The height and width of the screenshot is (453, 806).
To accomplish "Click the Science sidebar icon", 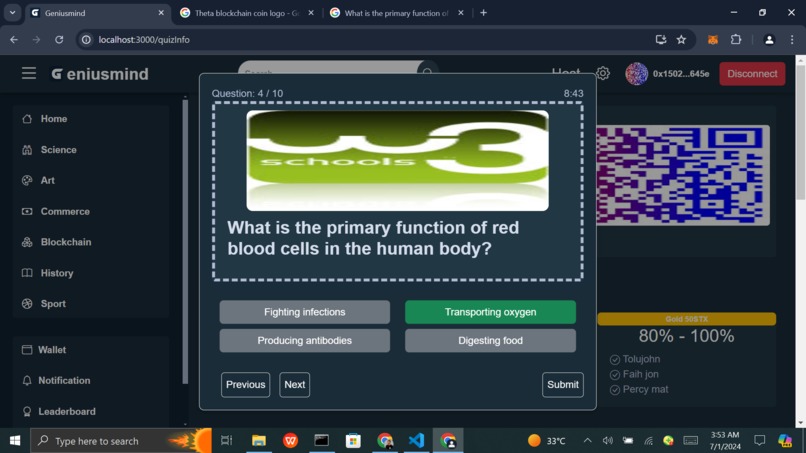I will 27,150.
